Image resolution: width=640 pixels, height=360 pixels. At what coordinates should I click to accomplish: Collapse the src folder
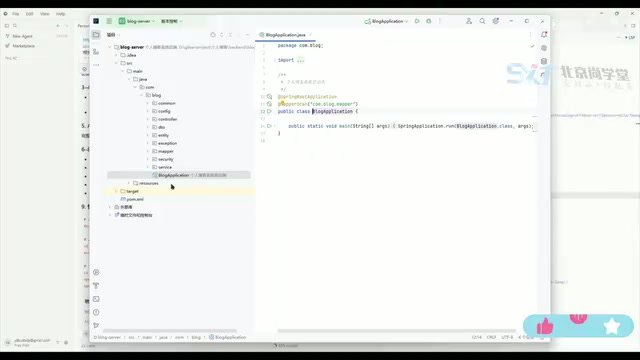point(116,63)
